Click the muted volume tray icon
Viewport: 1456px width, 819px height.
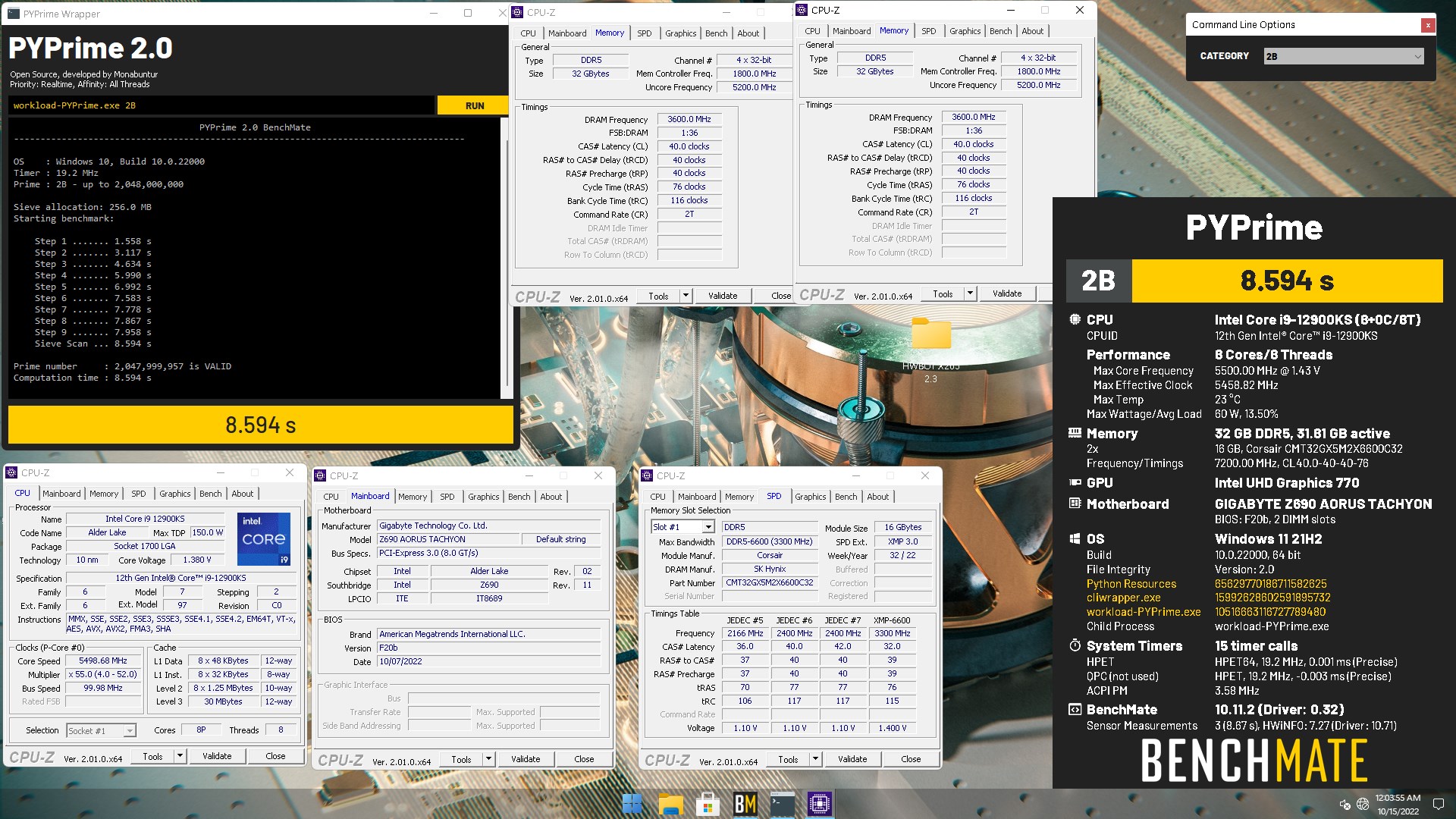(x=1345, y=804)
